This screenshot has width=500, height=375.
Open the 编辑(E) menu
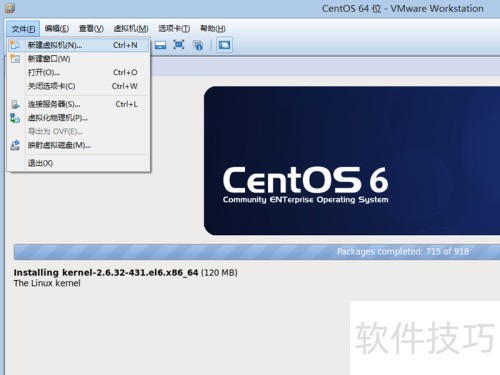coord(57,29)
